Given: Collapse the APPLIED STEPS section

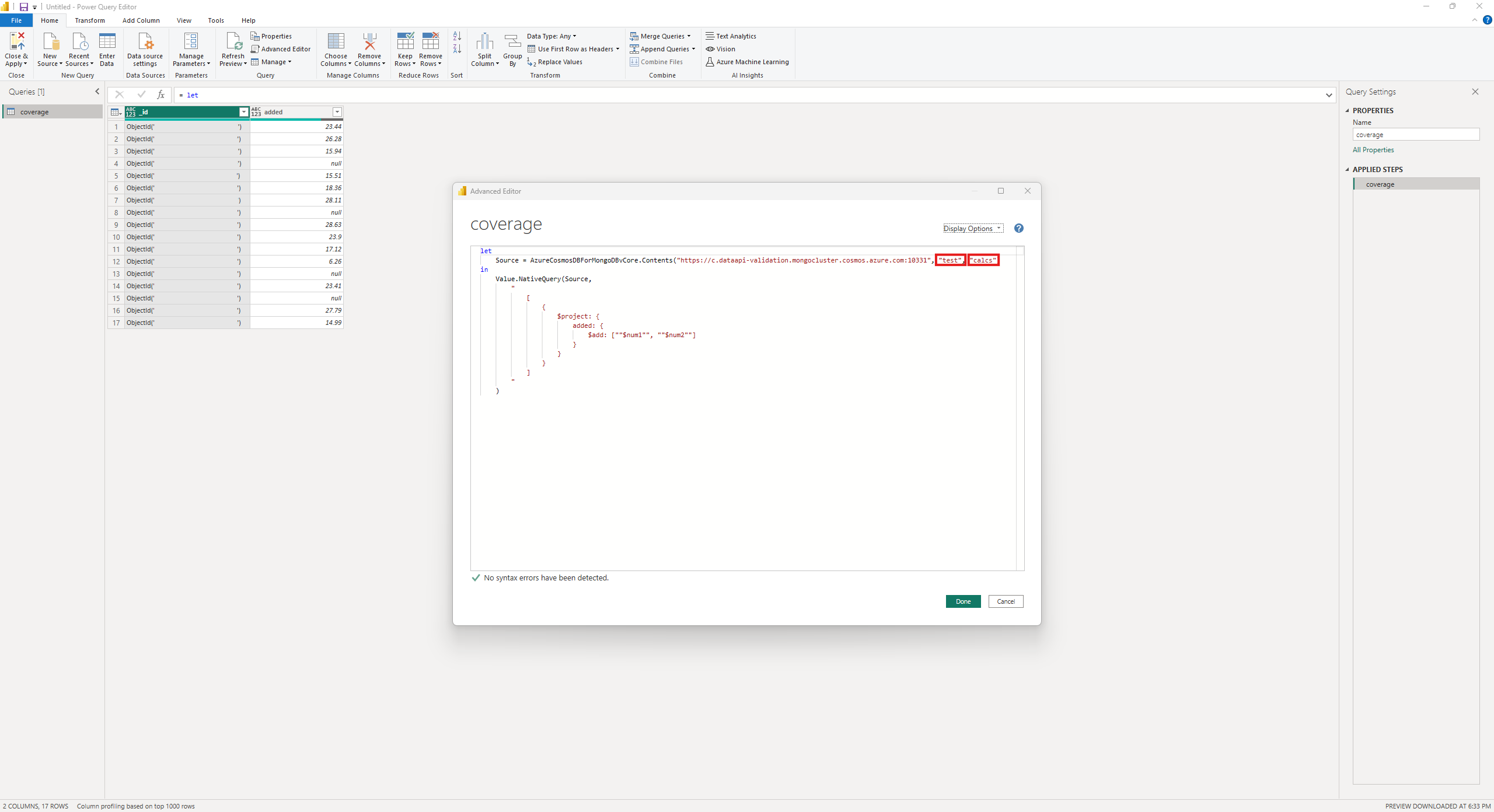Looking at the screenshot, I should pyautogui.click(x=1348, y=170).
